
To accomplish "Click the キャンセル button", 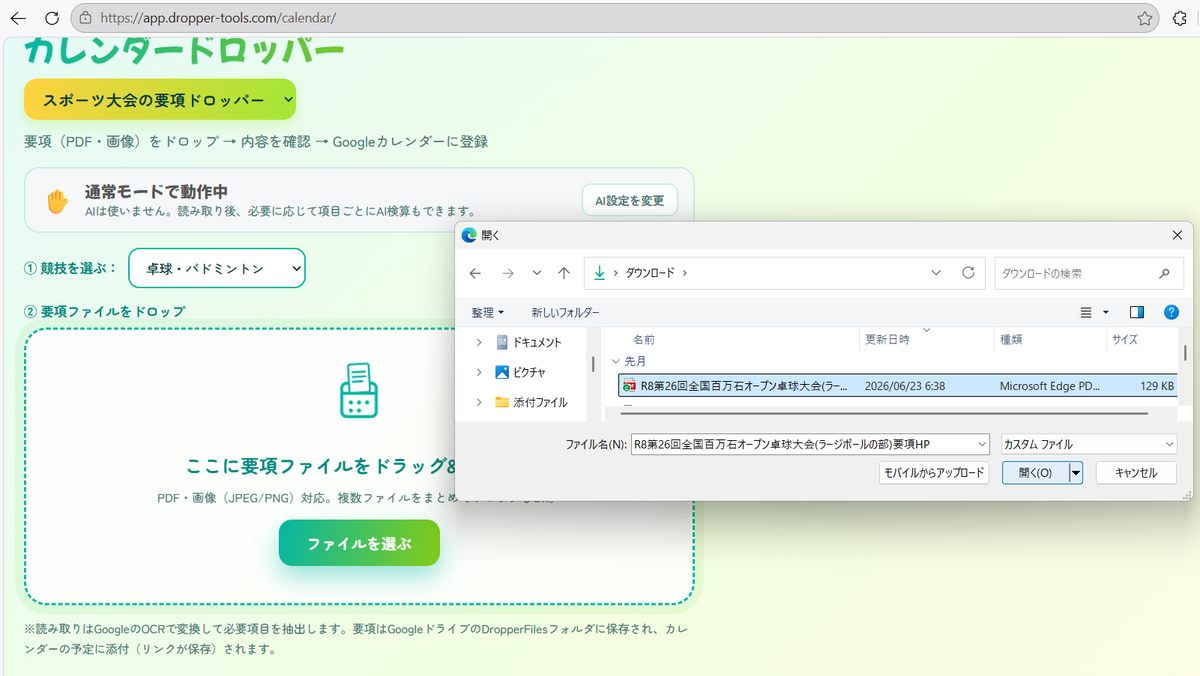I will click(x=1136, y=473).
